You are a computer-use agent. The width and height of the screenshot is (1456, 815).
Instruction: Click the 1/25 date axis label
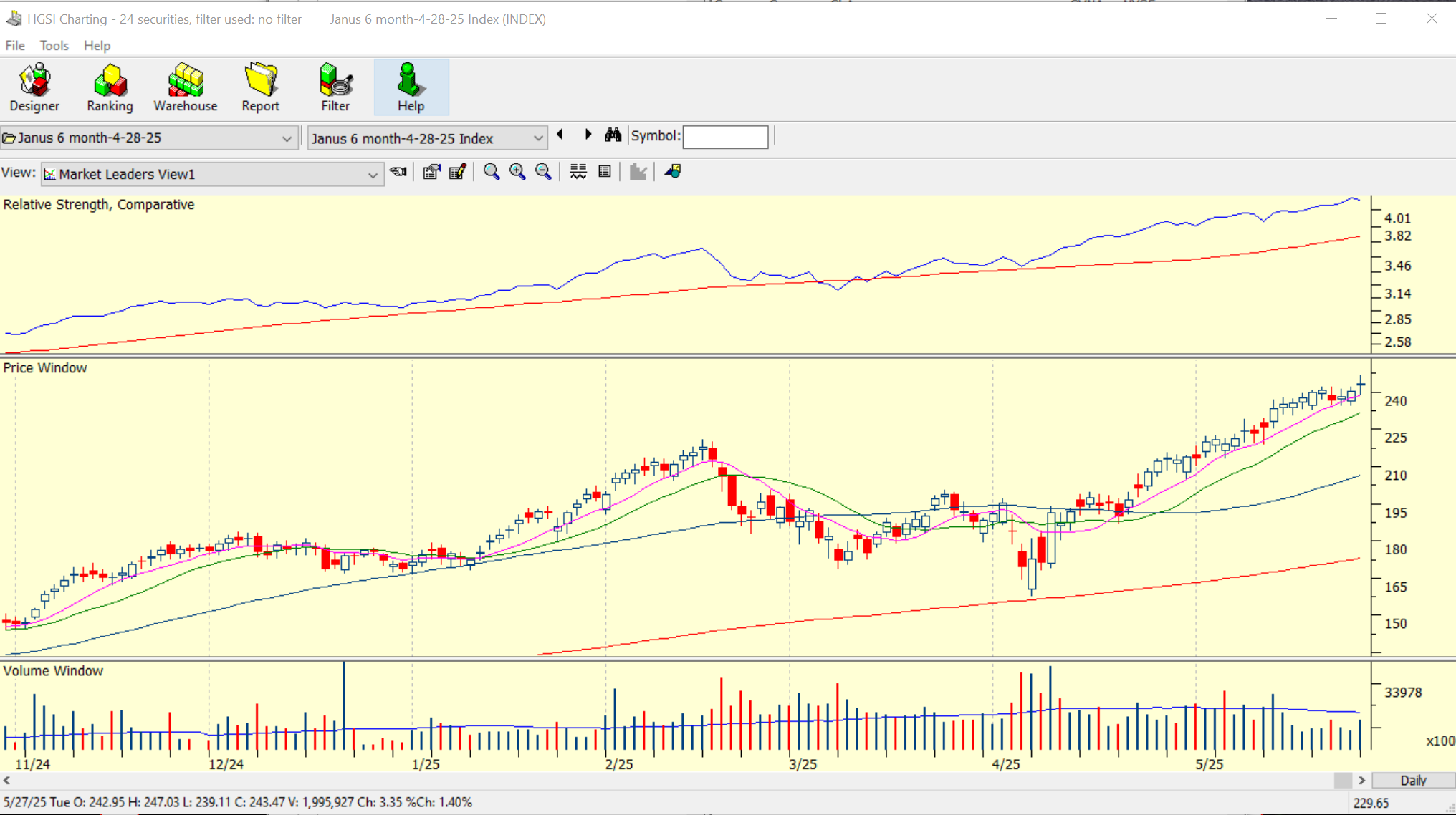click(x=426, y=764)
